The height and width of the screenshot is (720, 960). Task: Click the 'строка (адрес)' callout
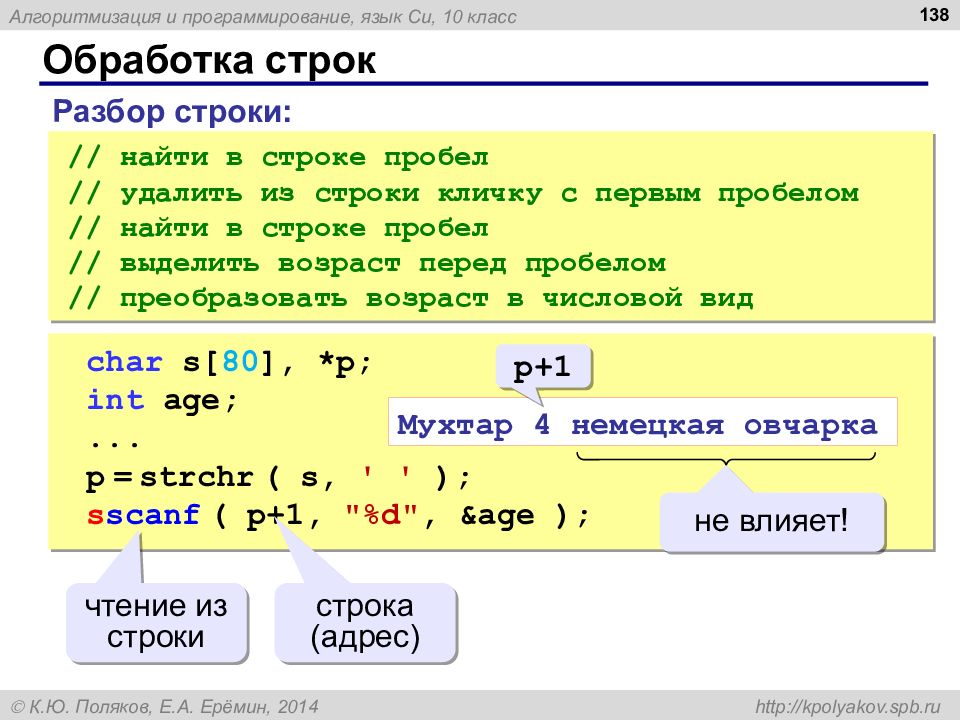366,622
